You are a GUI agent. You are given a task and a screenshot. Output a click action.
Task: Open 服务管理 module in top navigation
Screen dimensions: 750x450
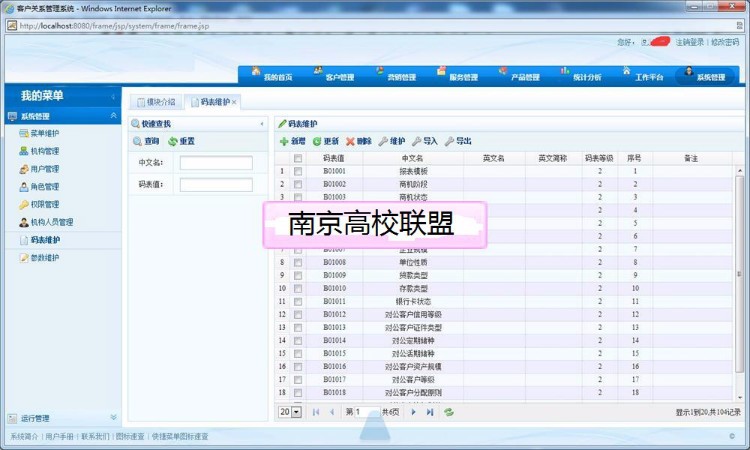[x=457, y=75]
